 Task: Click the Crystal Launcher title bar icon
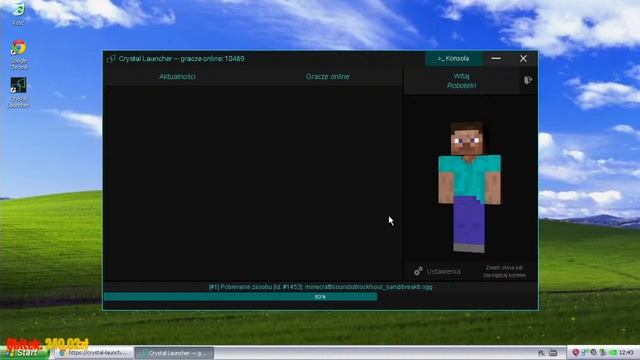point(111,59)
